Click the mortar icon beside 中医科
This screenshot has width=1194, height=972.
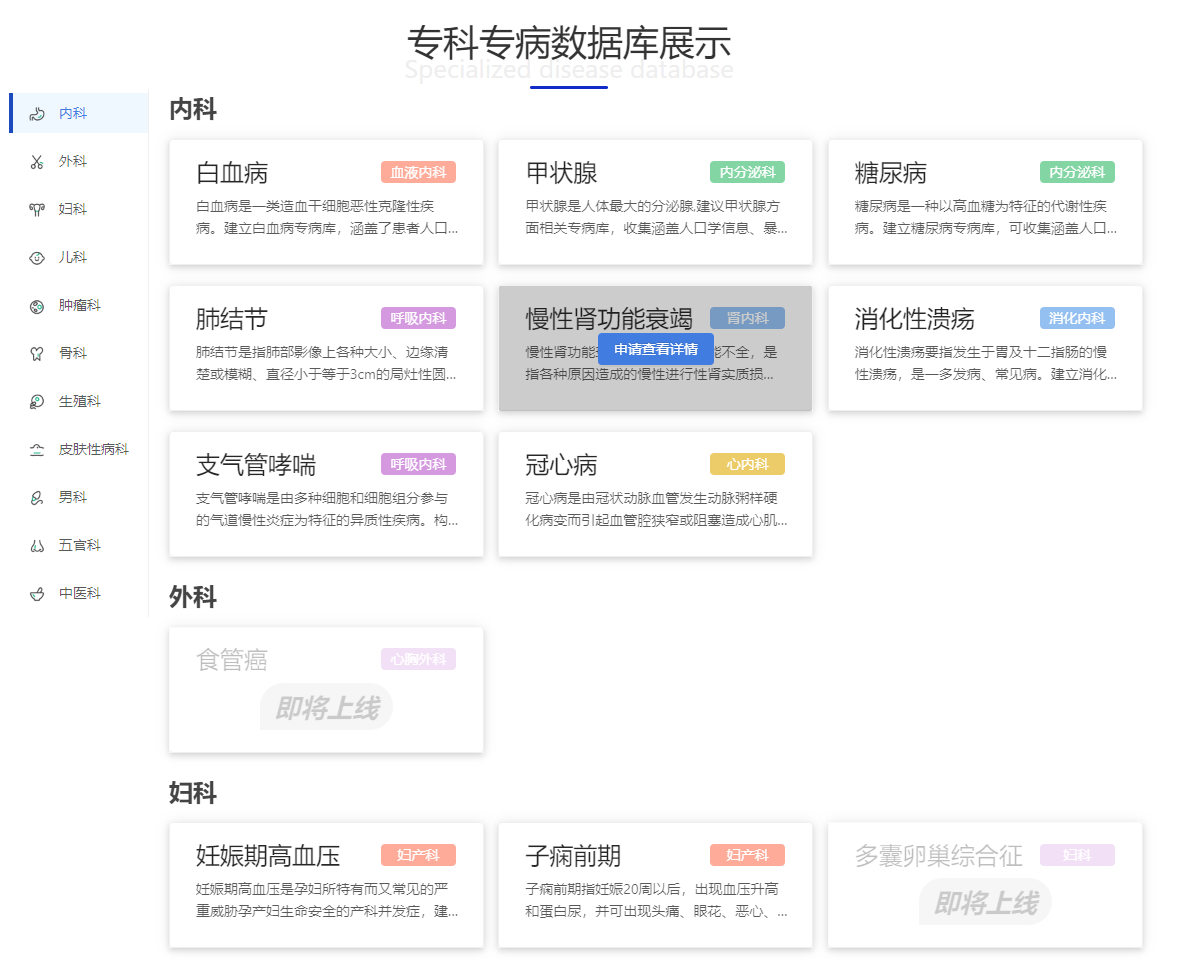[x=37, y=594]
